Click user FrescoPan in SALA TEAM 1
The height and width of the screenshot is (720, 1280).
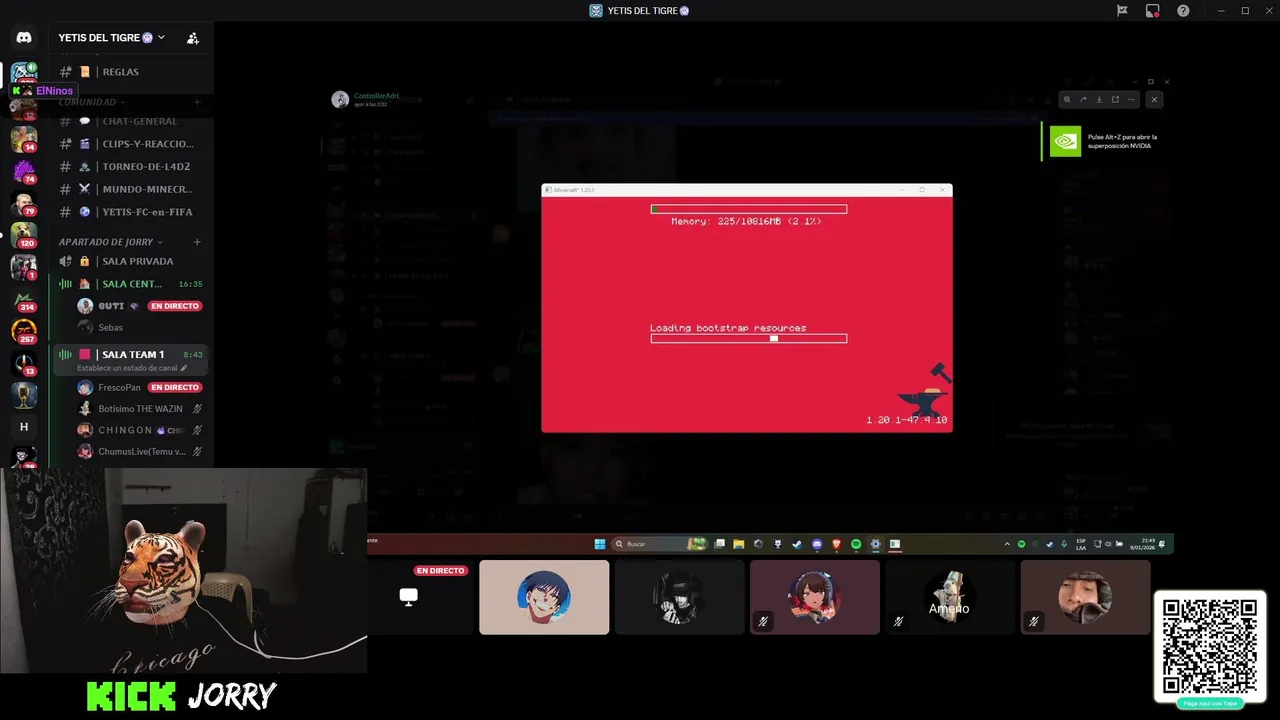point(139,387)
